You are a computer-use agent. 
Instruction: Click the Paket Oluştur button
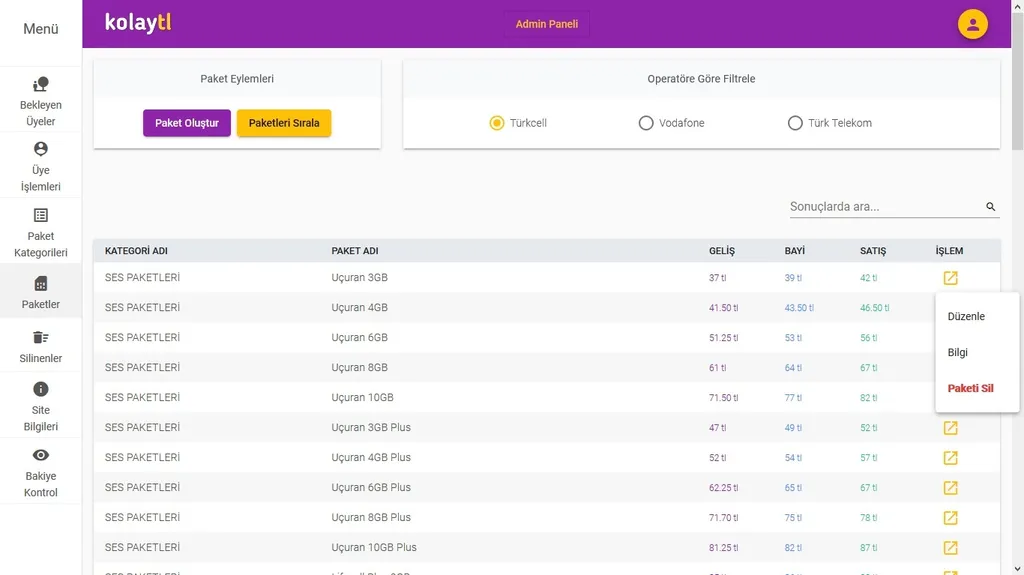pos(187,123)
